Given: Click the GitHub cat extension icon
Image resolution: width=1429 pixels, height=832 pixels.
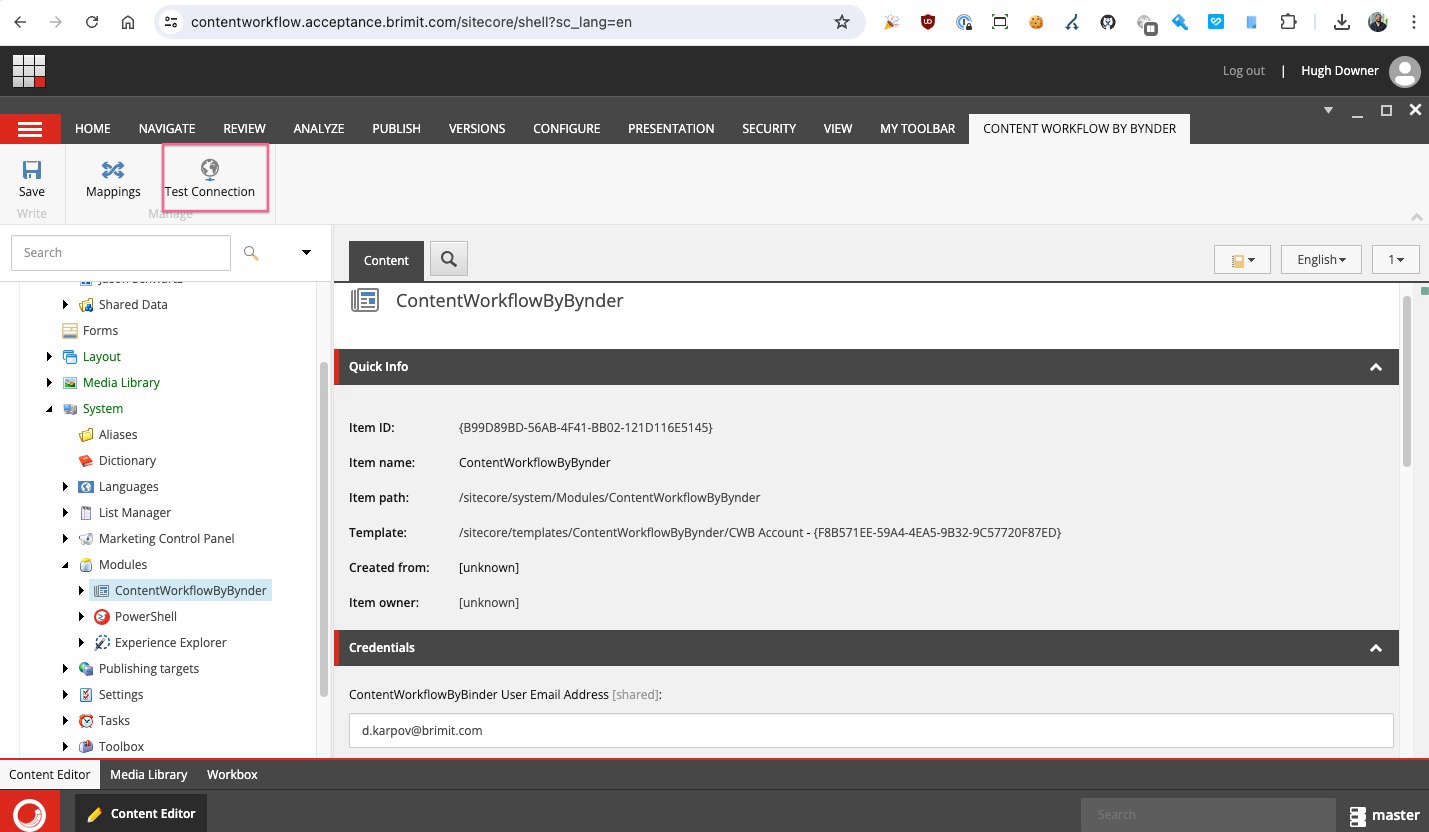Looking at the screenshot, I should pos(1108,22).
